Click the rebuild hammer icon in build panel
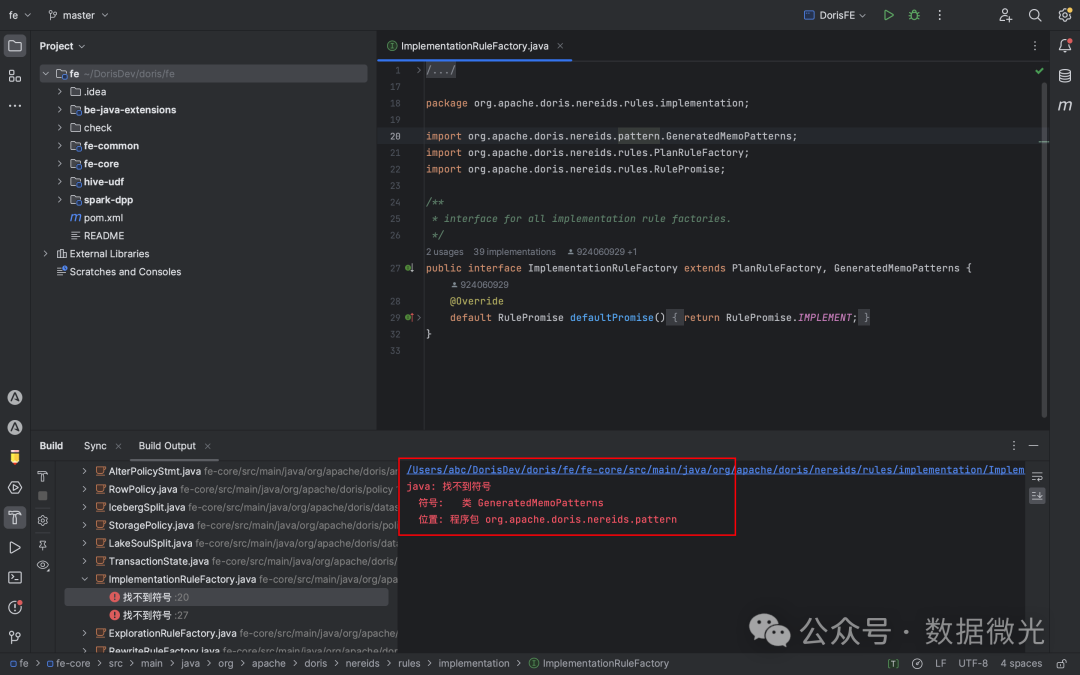Image resolution: width=1080 pixels, height=675 pixels. pyautogui.click(x=43, y=476)
